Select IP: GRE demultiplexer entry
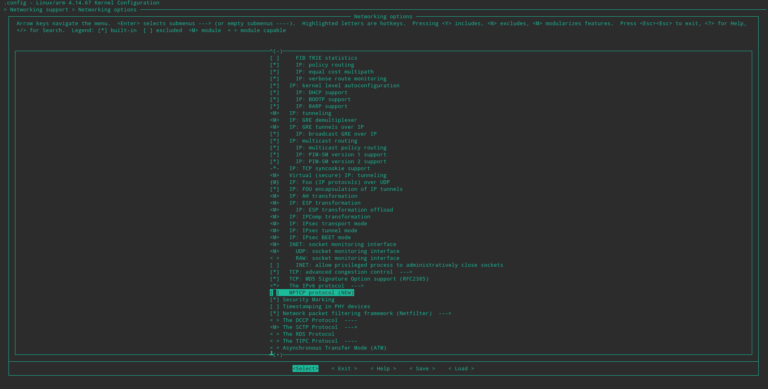768x389 pixels. click(x=313, y=120)
